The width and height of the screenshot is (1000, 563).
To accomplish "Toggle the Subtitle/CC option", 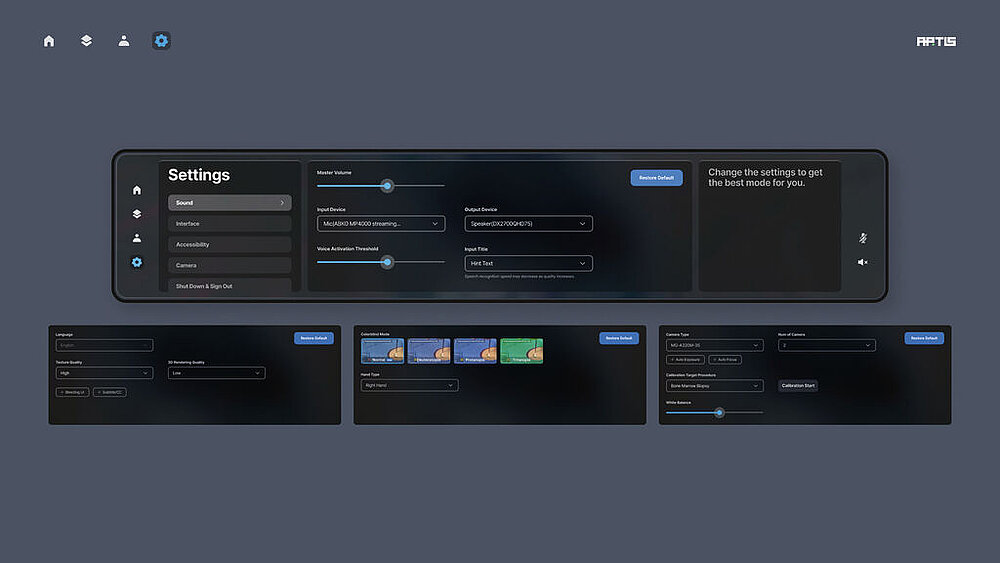I will coord(110,392).
